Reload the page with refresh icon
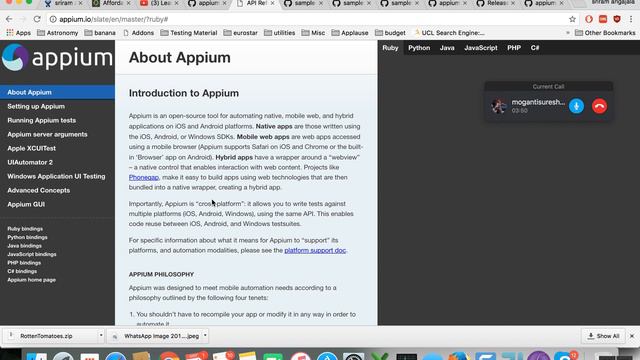Viewport: 640px width, 360px height. point(37,19)
